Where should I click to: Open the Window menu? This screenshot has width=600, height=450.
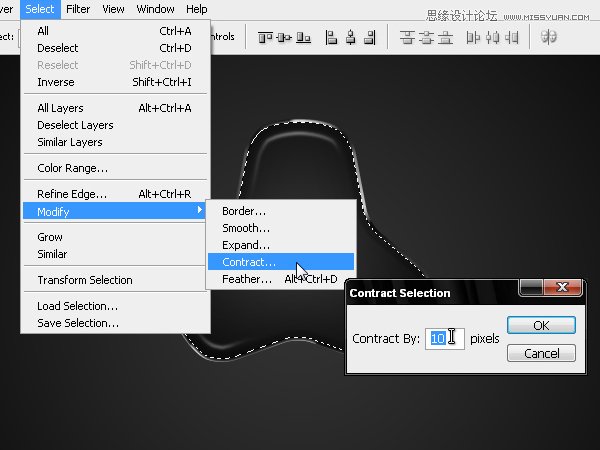[x=155, y=9]
